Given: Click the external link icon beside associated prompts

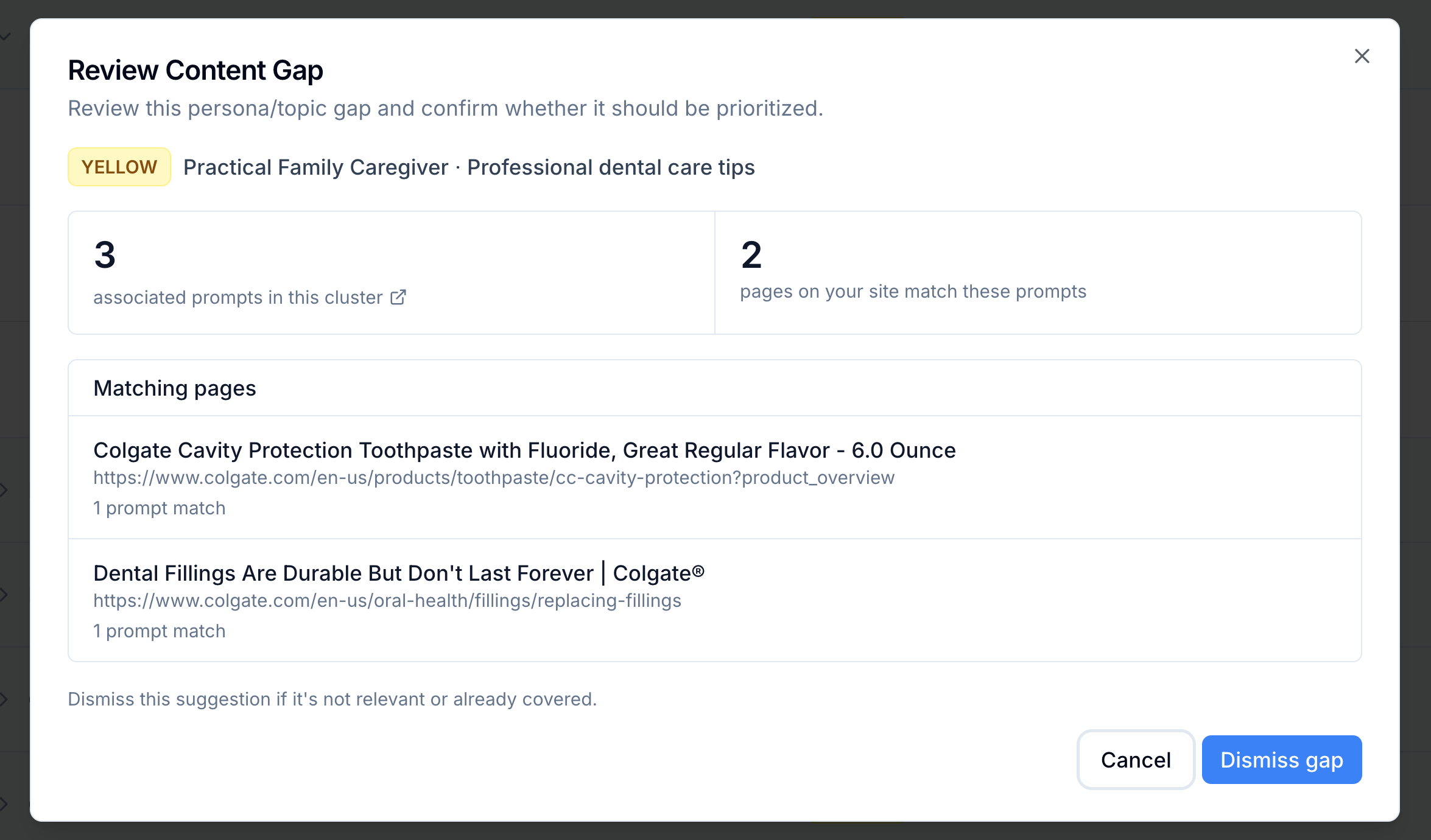Looking at the screenshot, I should pyautogui.click(x=398, y=297).
